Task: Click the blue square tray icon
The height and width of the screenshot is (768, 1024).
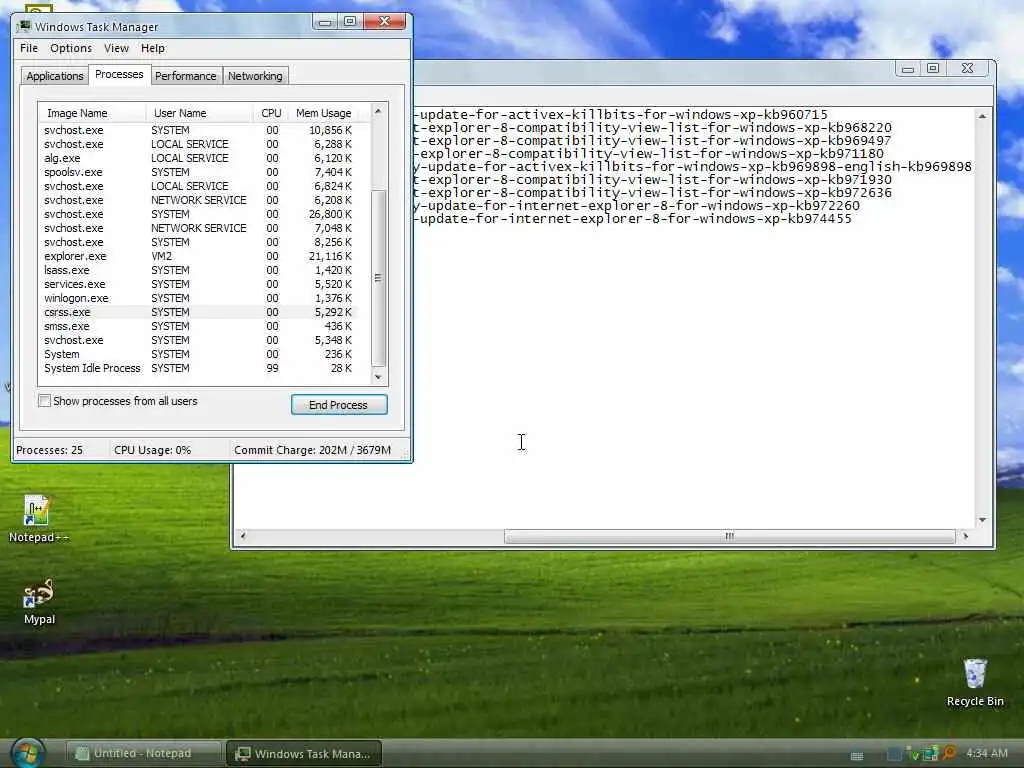Action: click(x=894, y=754)
